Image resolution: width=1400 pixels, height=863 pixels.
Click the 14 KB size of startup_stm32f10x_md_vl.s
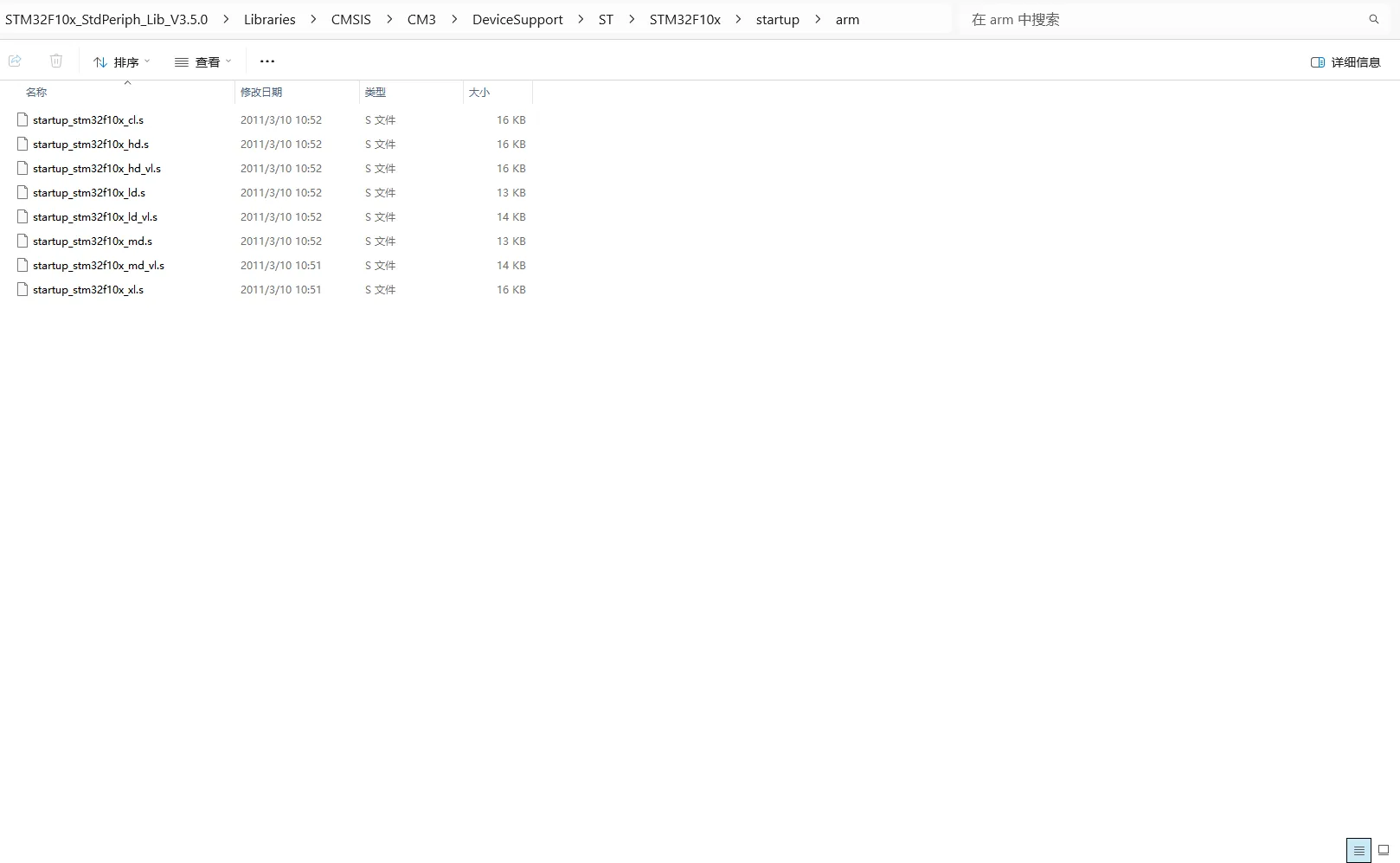click(x=511, y=265)
